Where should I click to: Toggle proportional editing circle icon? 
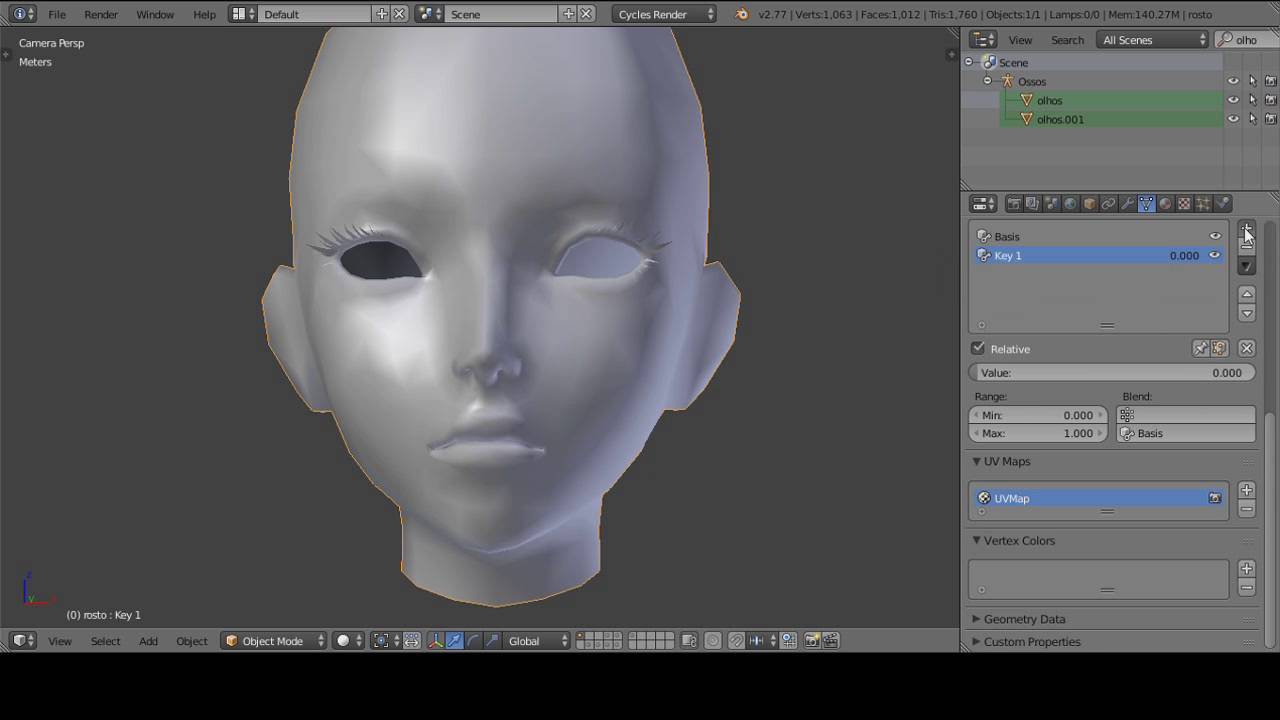[x=712, y=641]
